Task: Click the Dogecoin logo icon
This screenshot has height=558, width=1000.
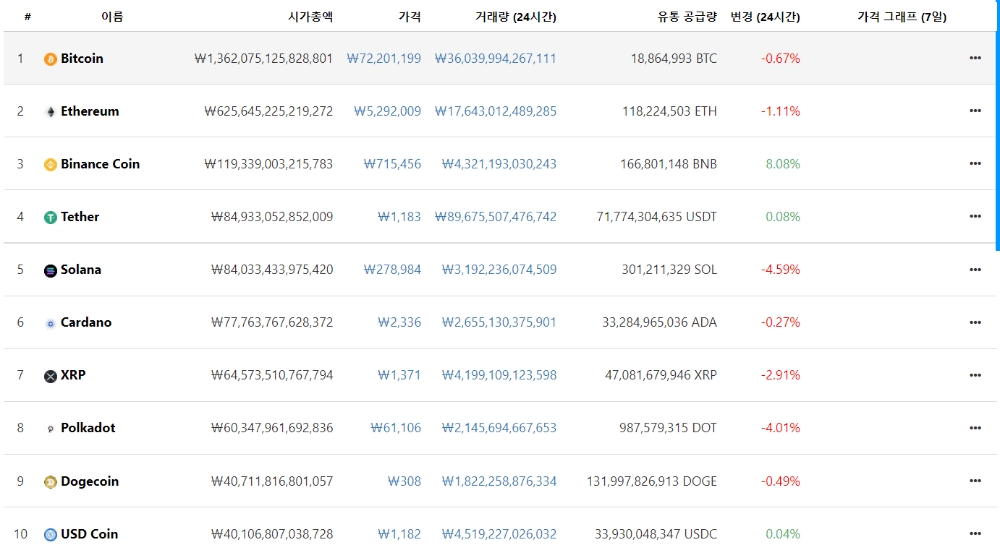Action: click(50, 482)
